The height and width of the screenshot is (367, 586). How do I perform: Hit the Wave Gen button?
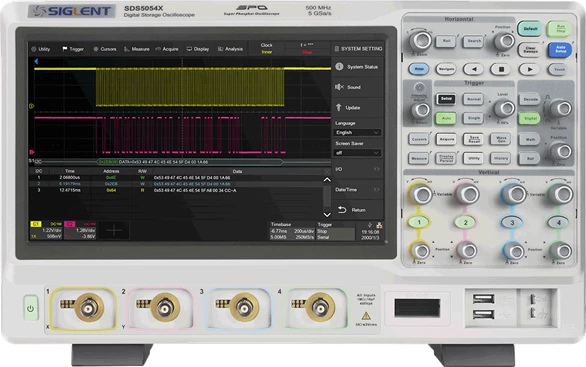(501, 139)
